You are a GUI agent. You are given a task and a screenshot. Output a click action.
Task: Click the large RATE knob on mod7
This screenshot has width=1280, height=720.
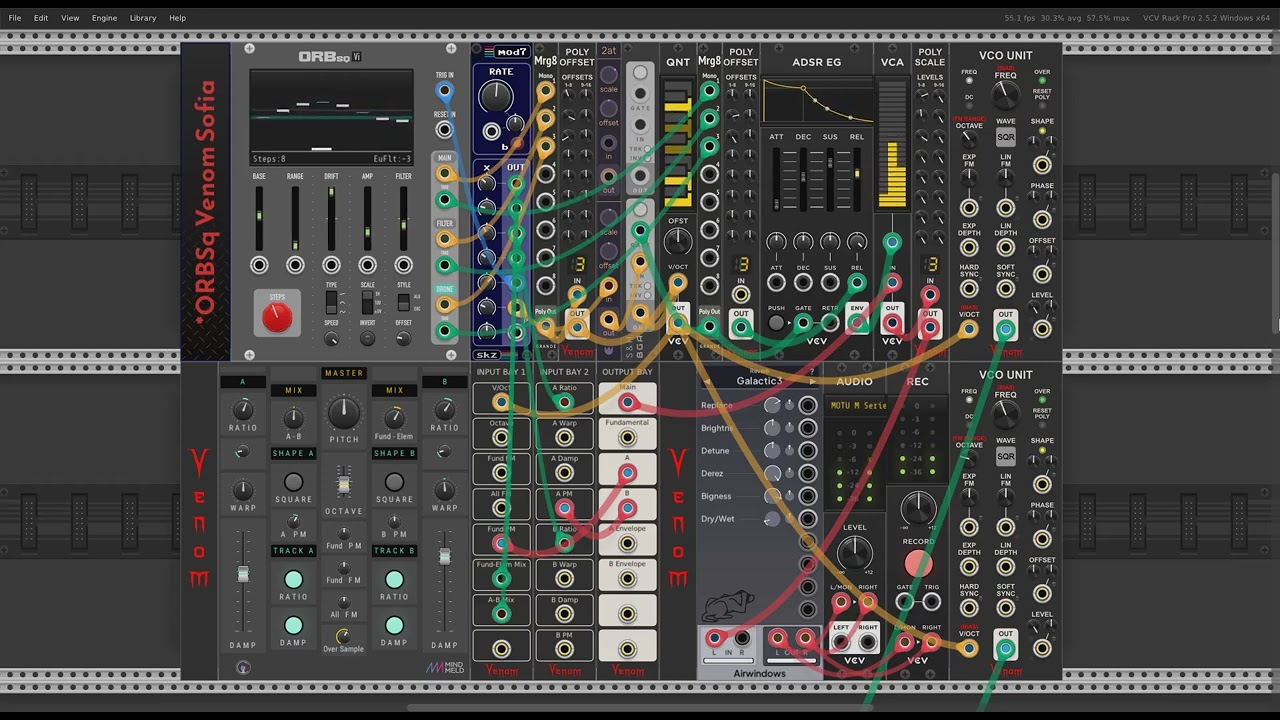496,97
